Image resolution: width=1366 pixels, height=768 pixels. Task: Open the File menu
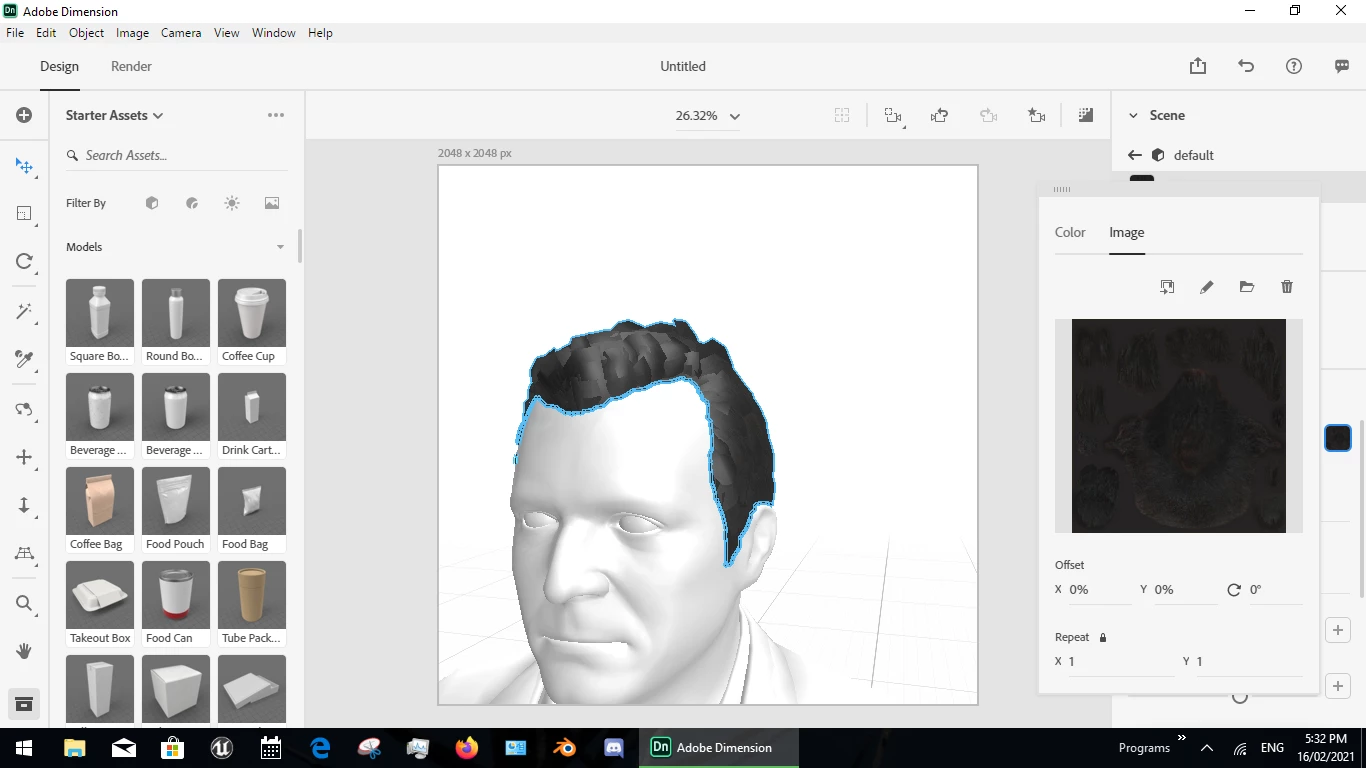pyautogui.click(x=15, y=33)
